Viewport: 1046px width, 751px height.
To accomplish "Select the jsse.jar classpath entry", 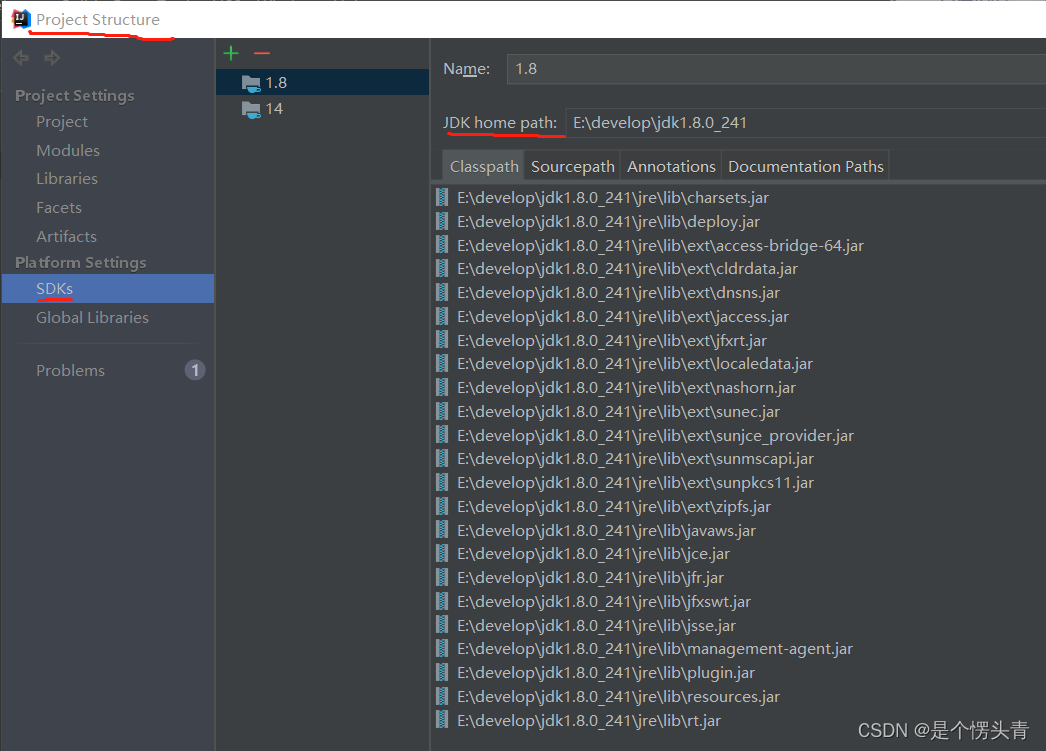I will pos(596,626).
